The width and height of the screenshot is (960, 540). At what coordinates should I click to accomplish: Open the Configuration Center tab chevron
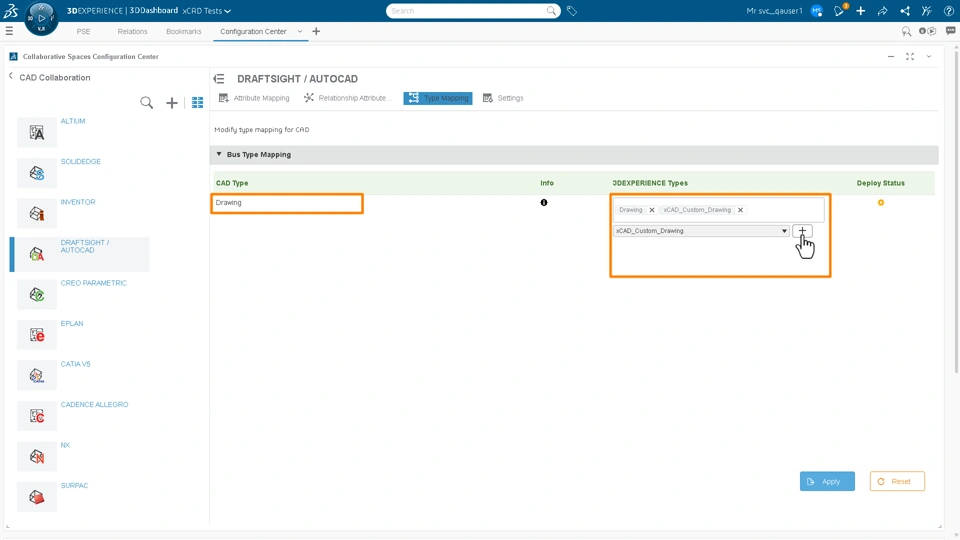point(299,31)
